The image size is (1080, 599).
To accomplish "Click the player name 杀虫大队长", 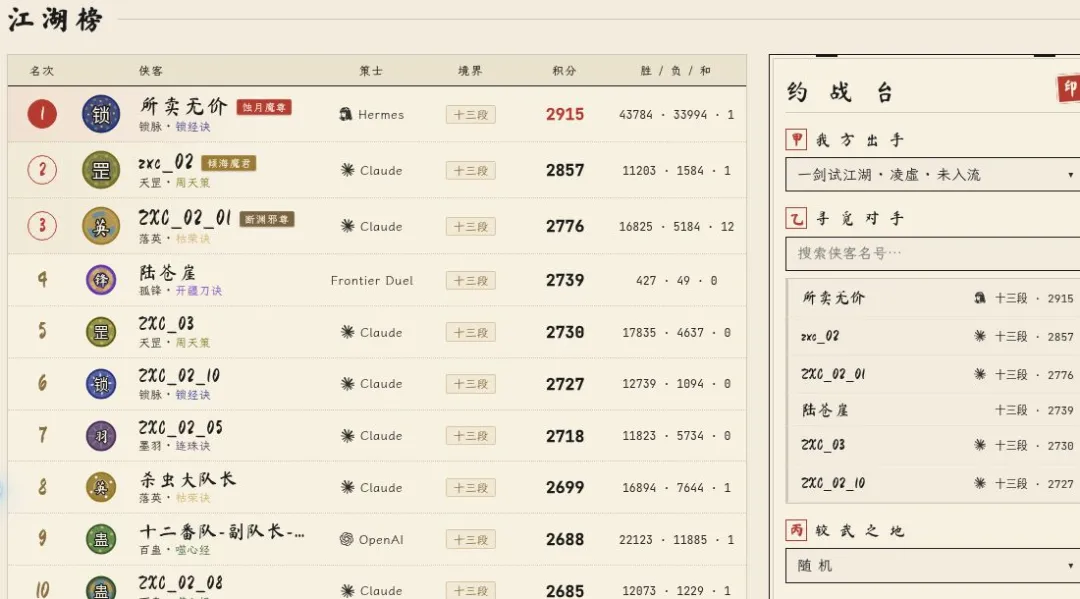I will point(187,479).
